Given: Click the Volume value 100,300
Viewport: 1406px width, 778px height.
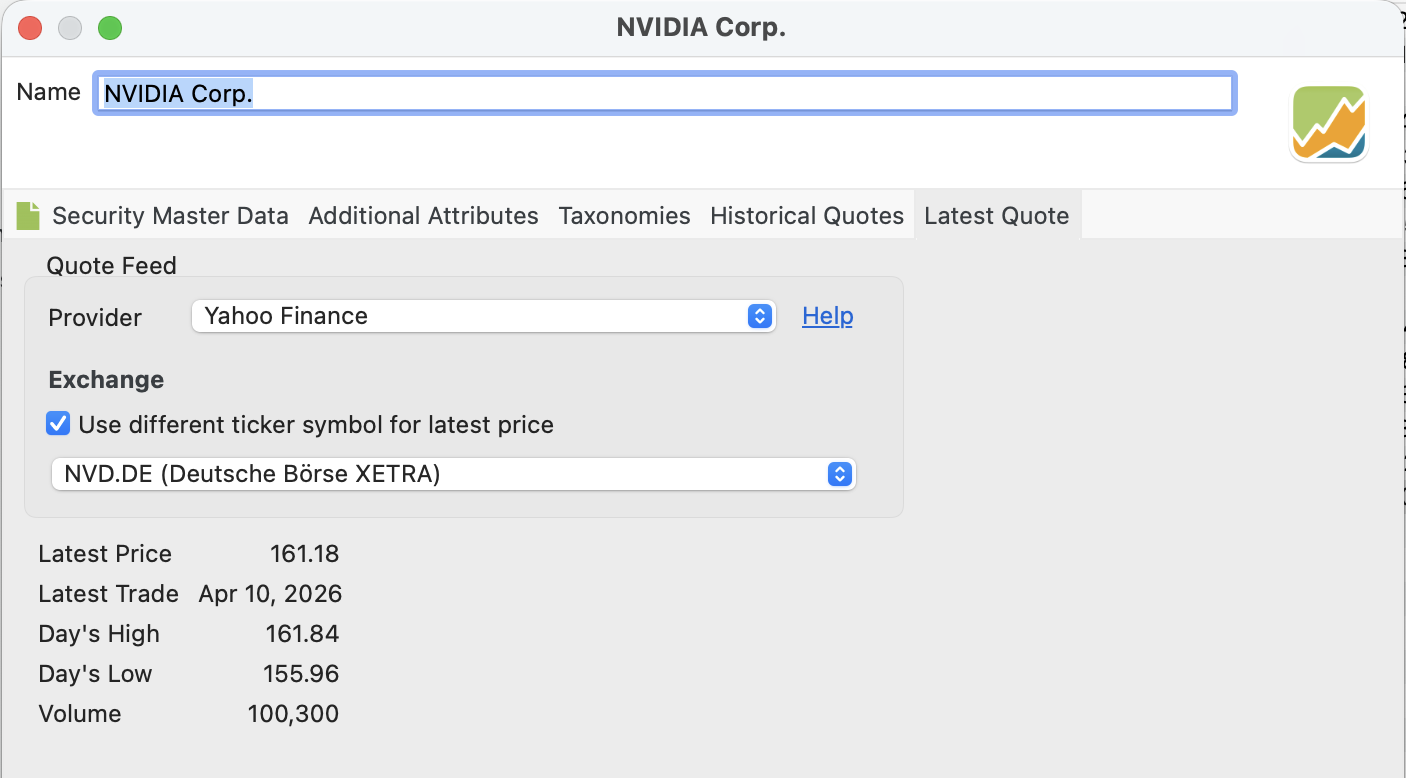Looking at the screenshot, I should pyautogui.click(x=293, y=714).
